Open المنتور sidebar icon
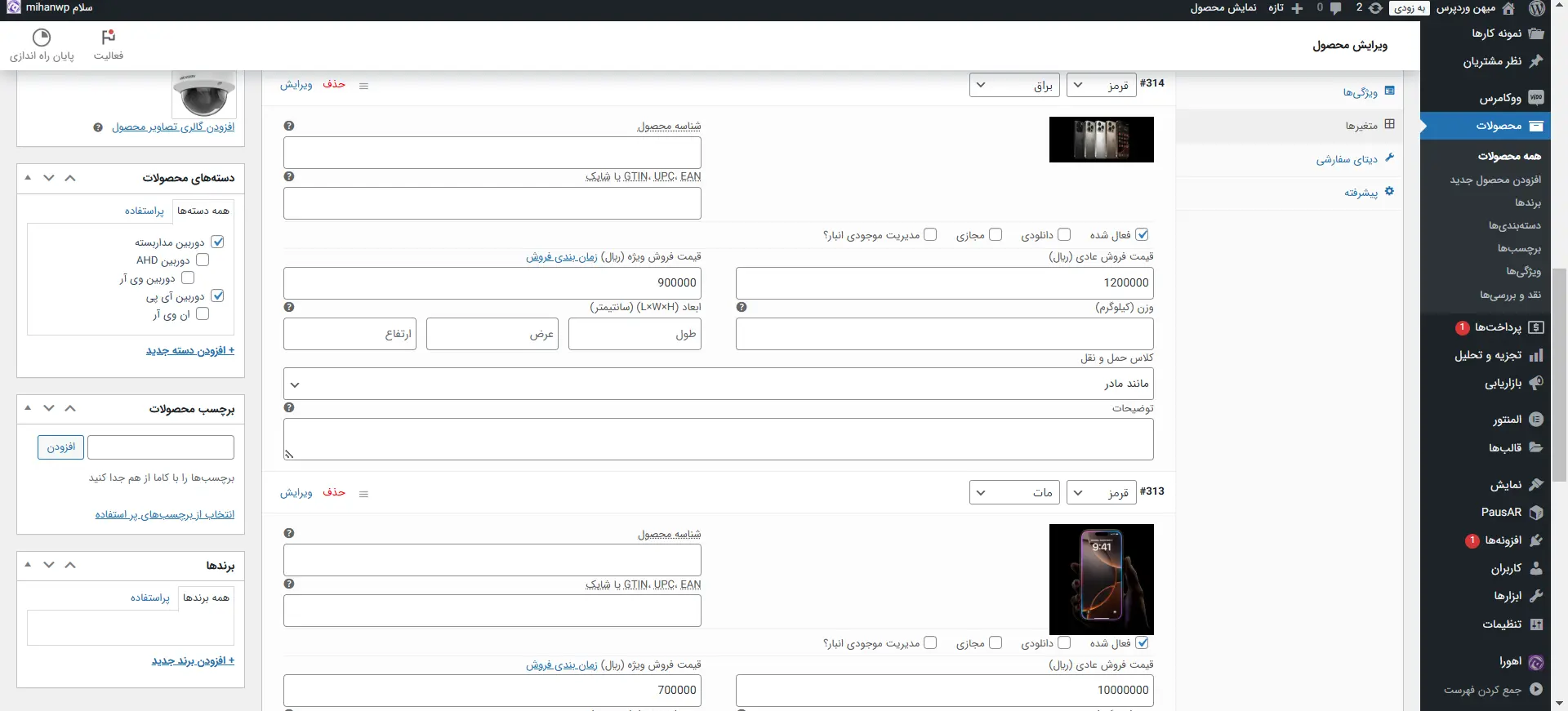This screenshot has width=1568, height=711. click(1536, 420)
